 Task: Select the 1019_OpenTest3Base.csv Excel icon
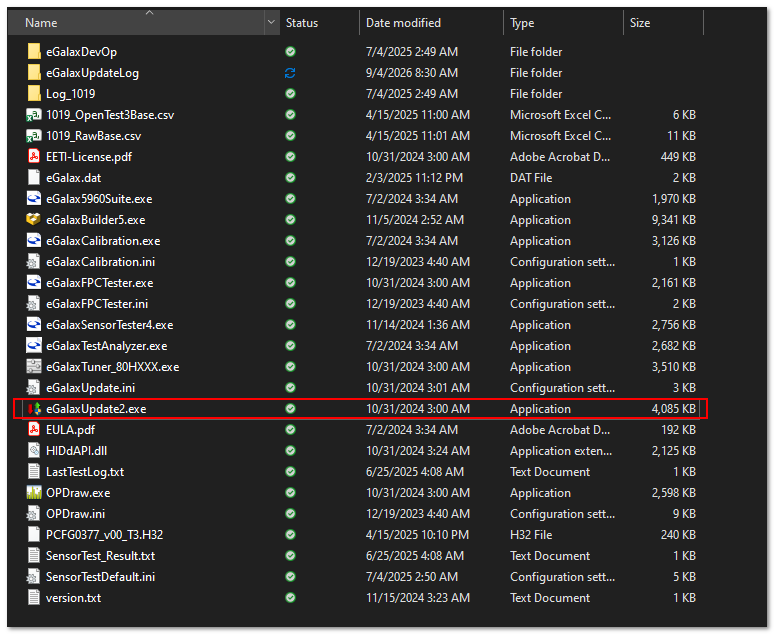(x=34, y=115)
